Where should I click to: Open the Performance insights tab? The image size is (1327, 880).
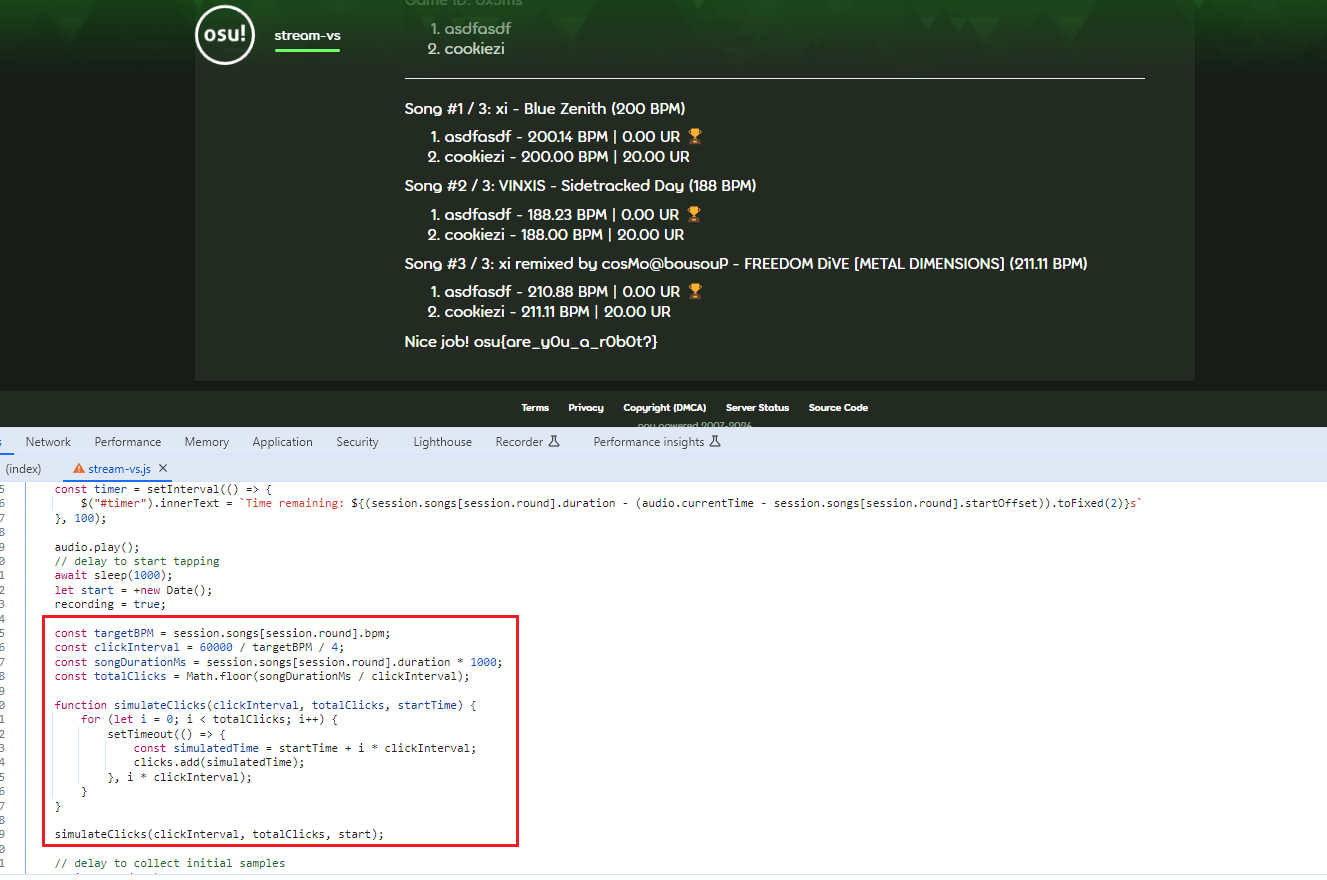(x=649, y=442)
